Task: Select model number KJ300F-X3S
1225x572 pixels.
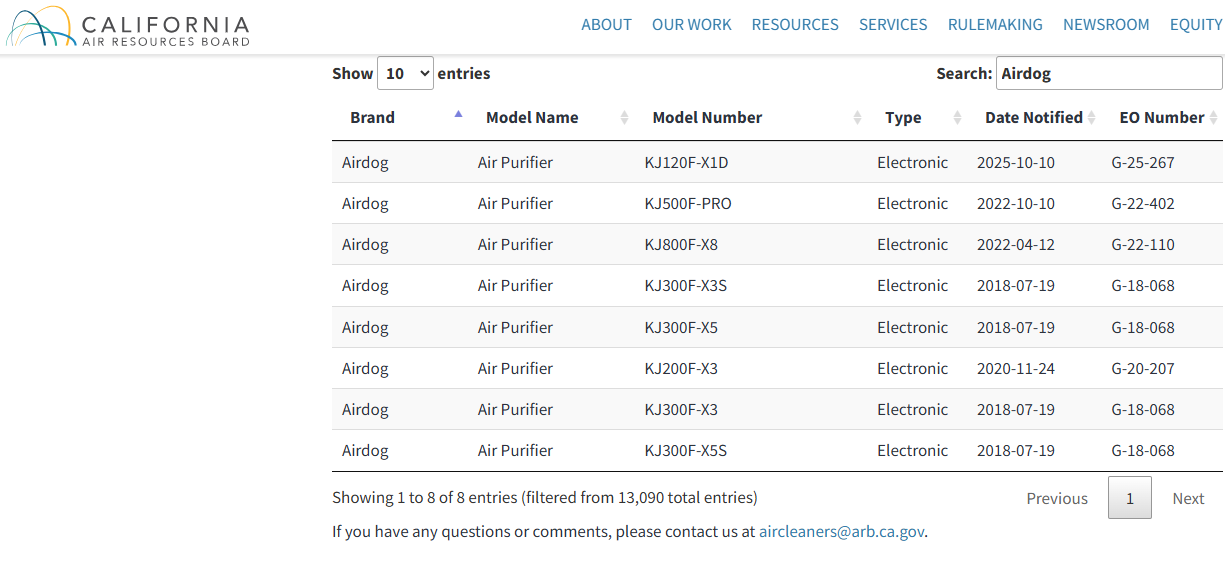Action: [686, 285]
